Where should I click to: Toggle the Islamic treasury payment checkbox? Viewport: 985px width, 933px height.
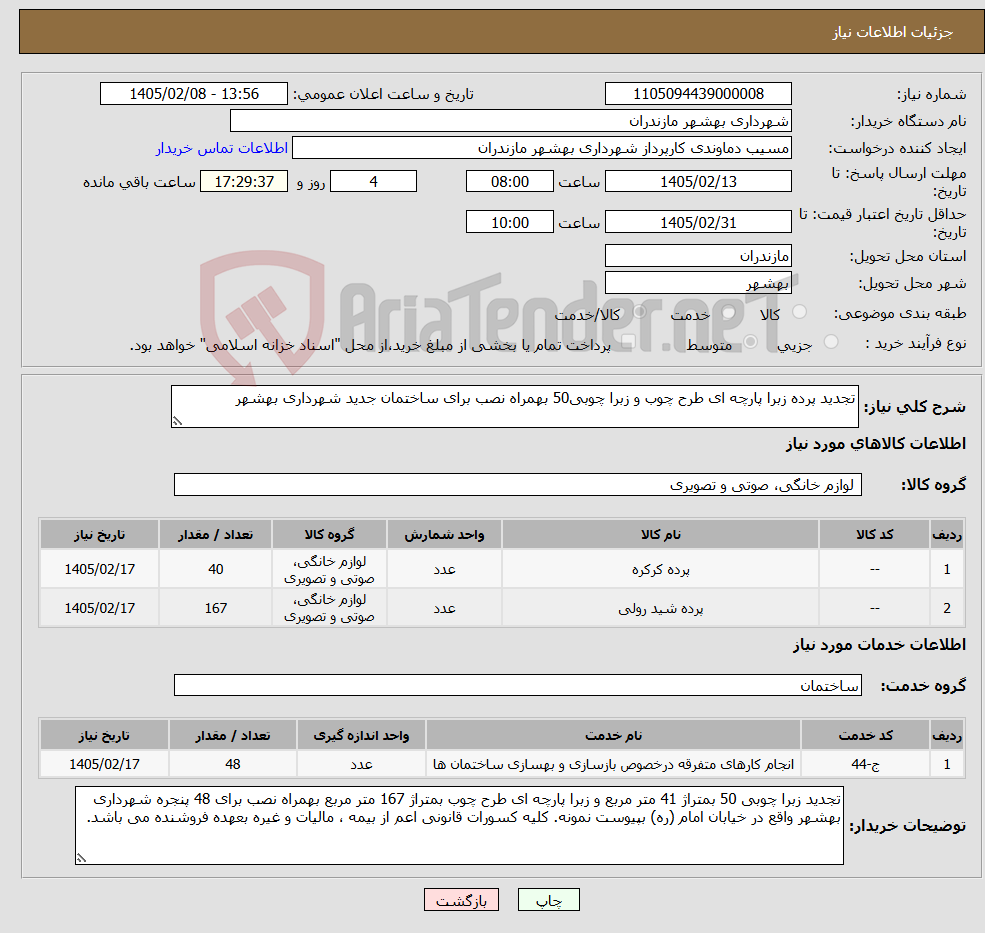628,342
